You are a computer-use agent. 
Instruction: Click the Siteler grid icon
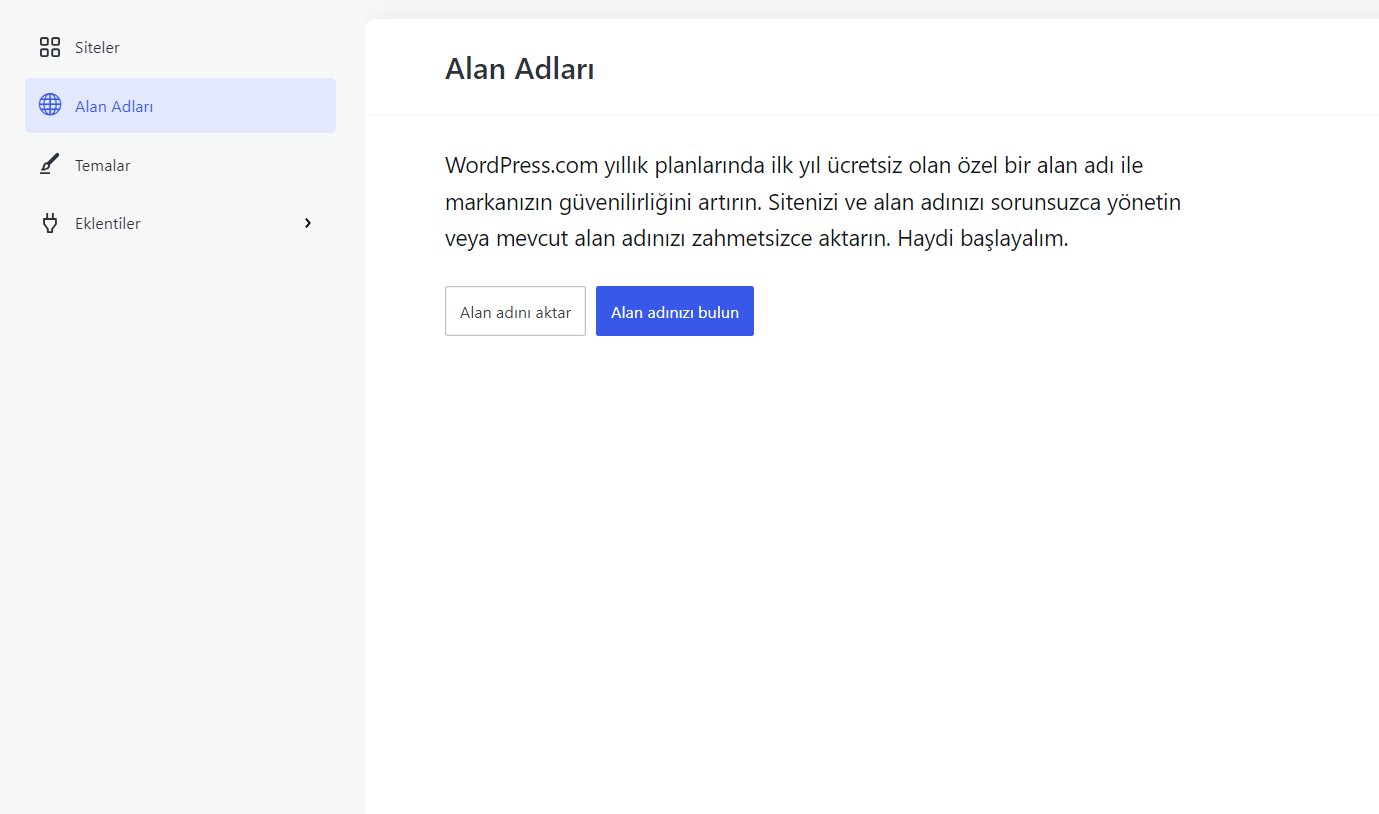click(50, 47)
